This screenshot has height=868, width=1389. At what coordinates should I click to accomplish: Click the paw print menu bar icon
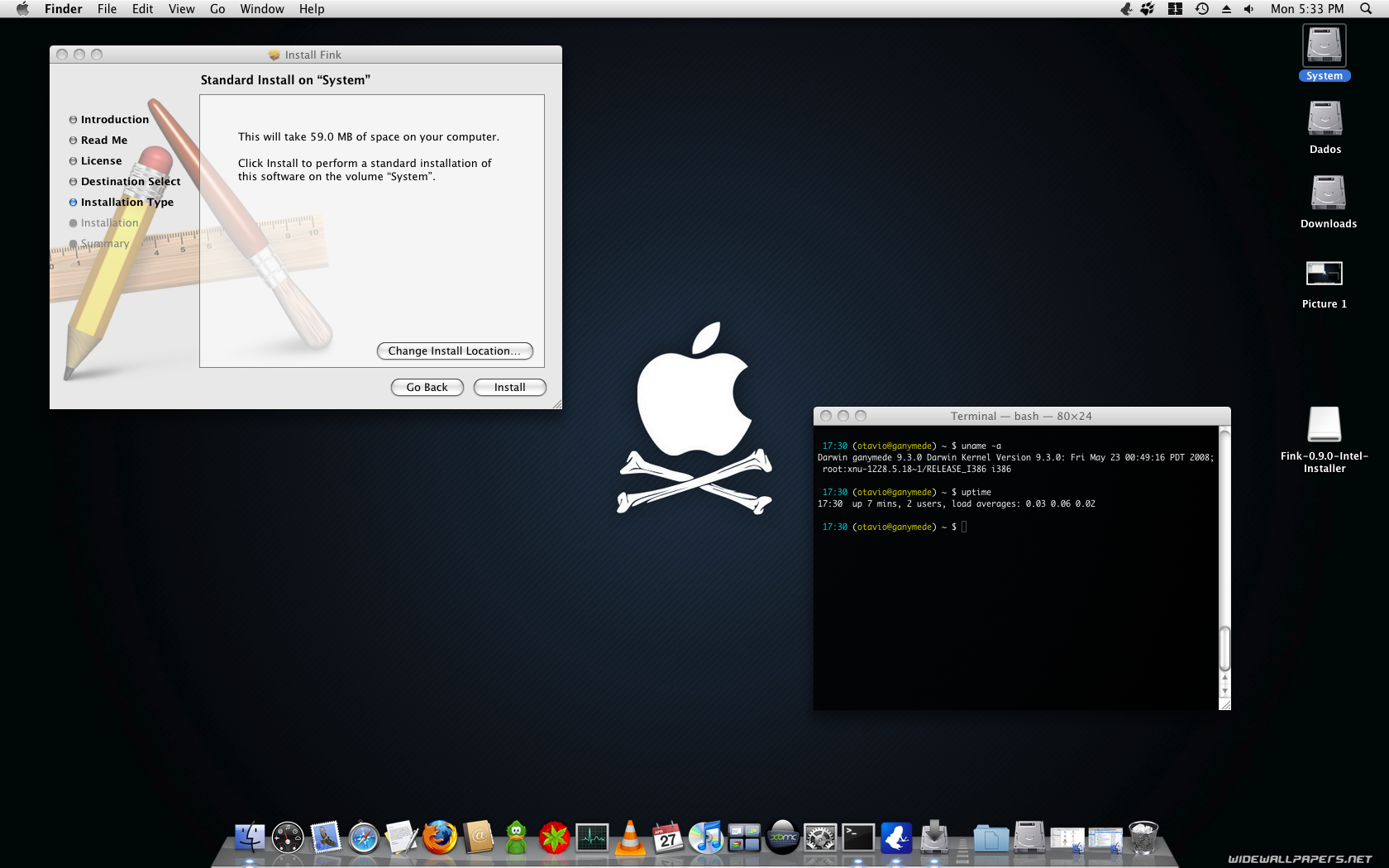pos(1148,9)
